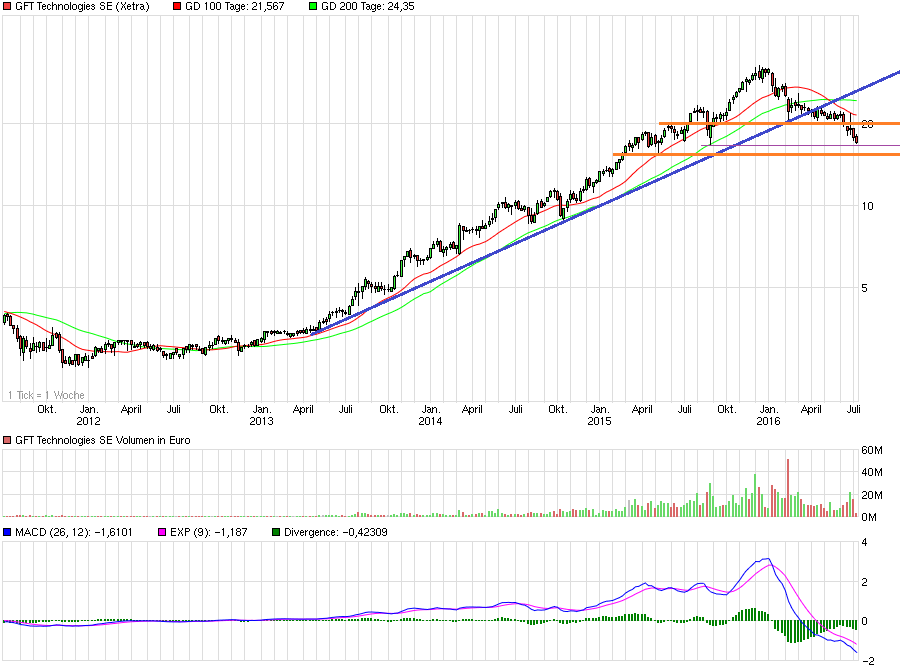The image size is (900, 670).
Task: Click the 2012 year label on time axis
Action: [x=88, y=421]
